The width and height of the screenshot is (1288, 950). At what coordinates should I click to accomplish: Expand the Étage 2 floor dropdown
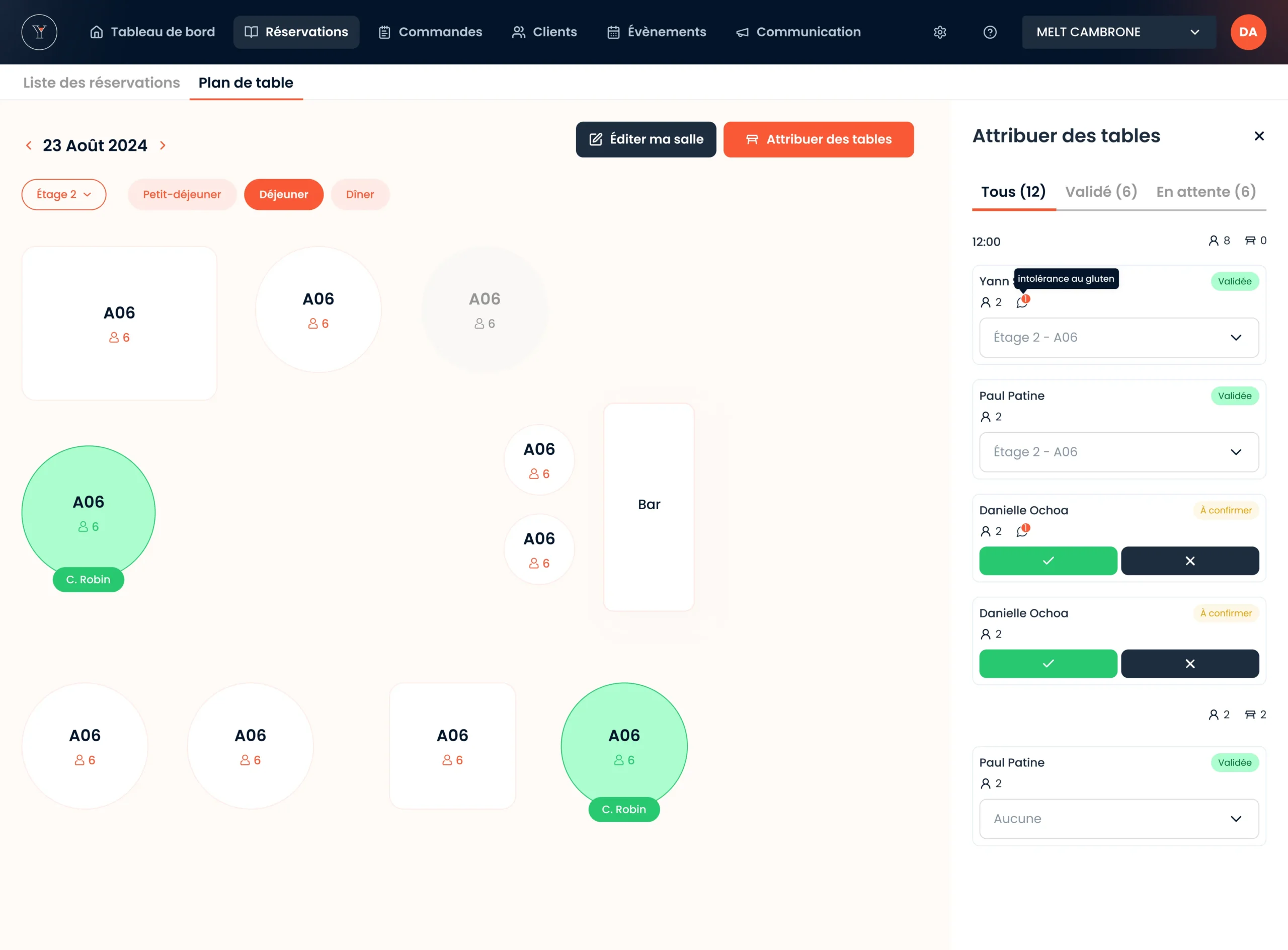tap(64, 194)
